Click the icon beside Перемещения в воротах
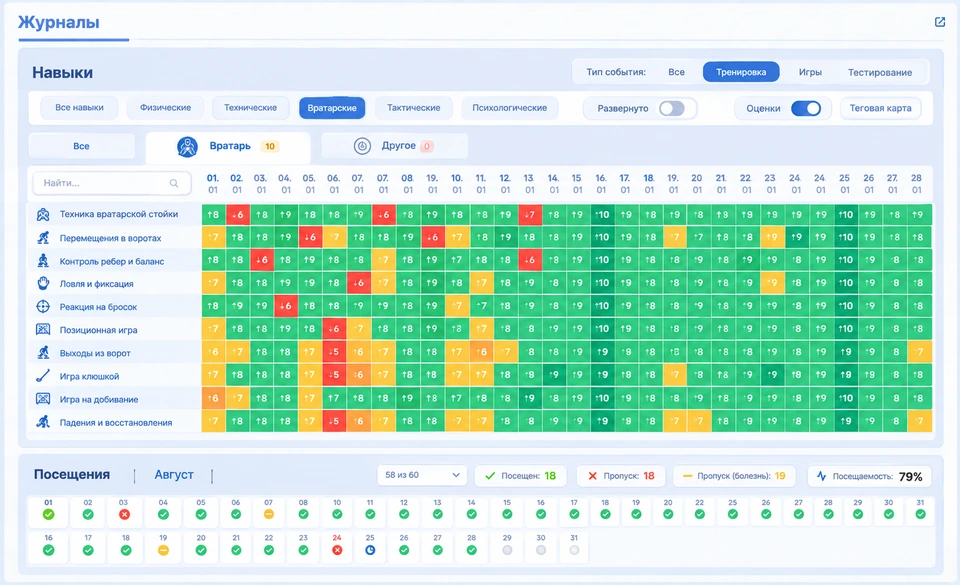The height and width of the screenshot is (585, 960). pos(43,237)
